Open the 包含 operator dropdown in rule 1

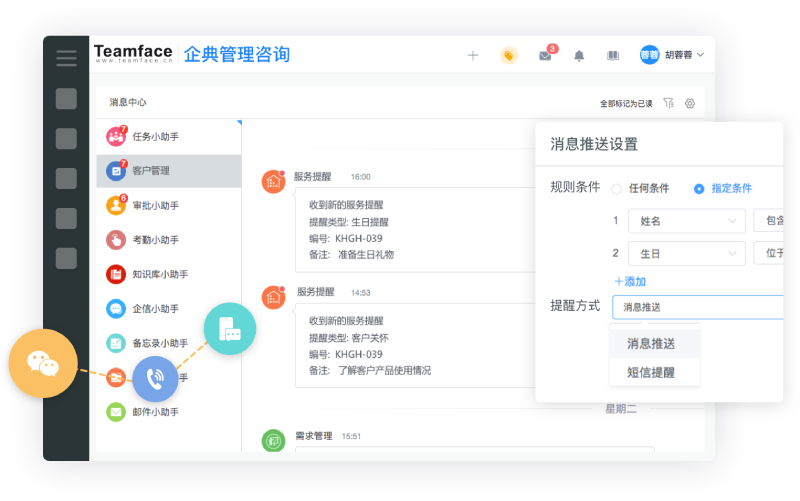pos(768,221)
